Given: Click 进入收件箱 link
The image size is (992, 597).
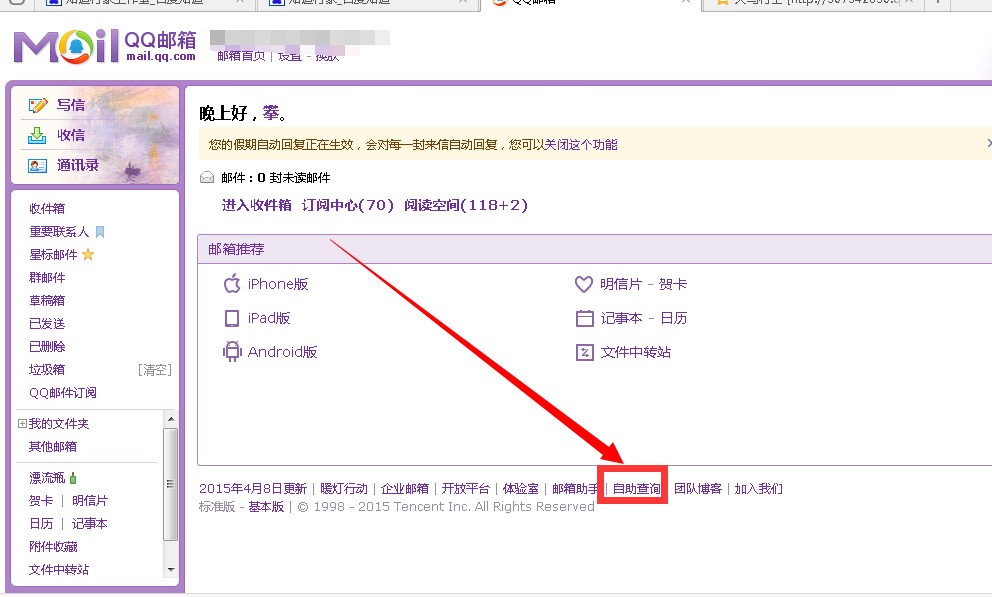Looking at the screenshot, I should pos(257,205).
